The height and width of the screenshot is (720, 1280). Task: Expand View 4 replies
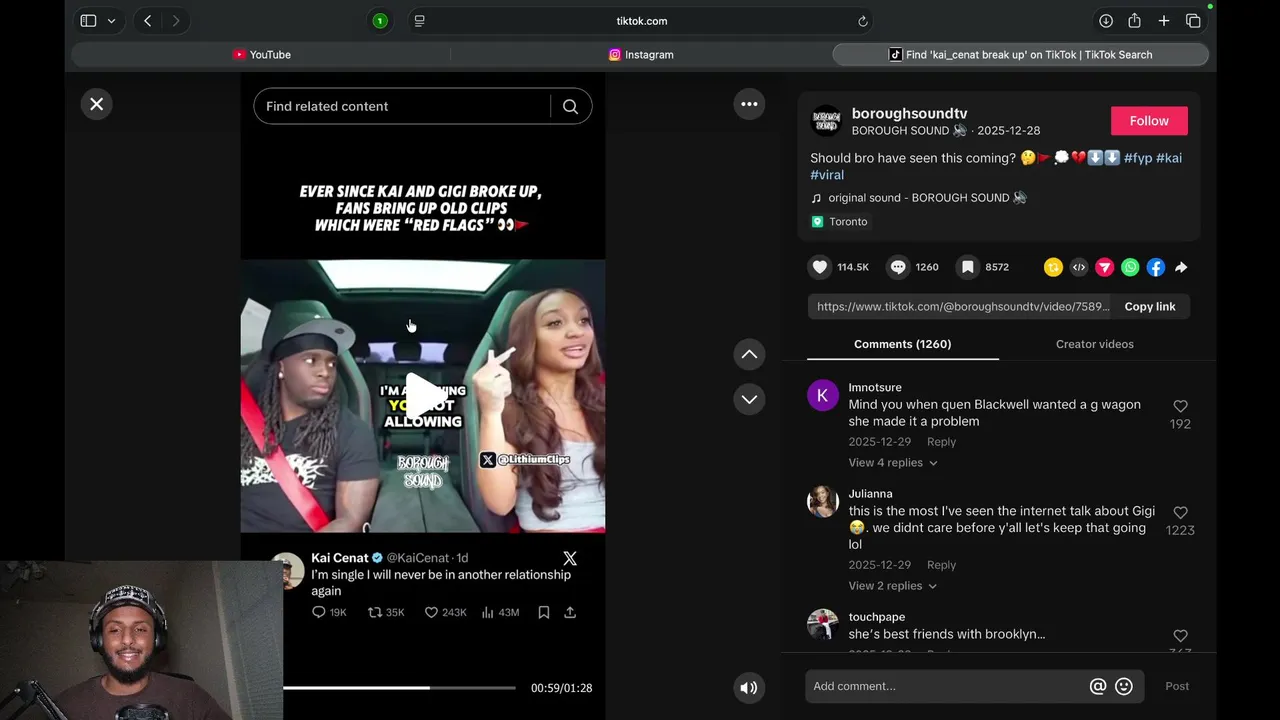(x=893, y=463)
